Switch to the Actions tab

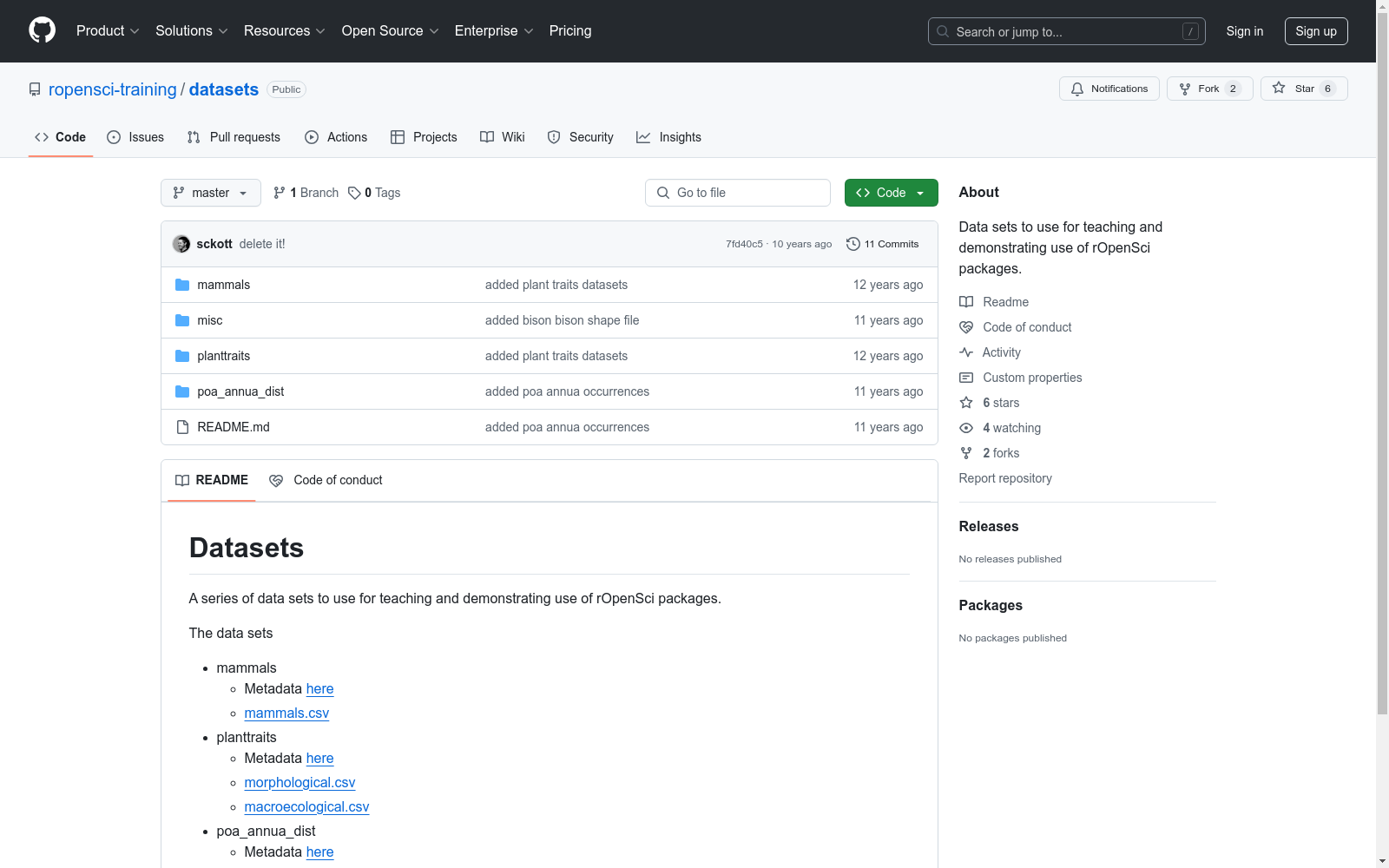click(336, 137)
